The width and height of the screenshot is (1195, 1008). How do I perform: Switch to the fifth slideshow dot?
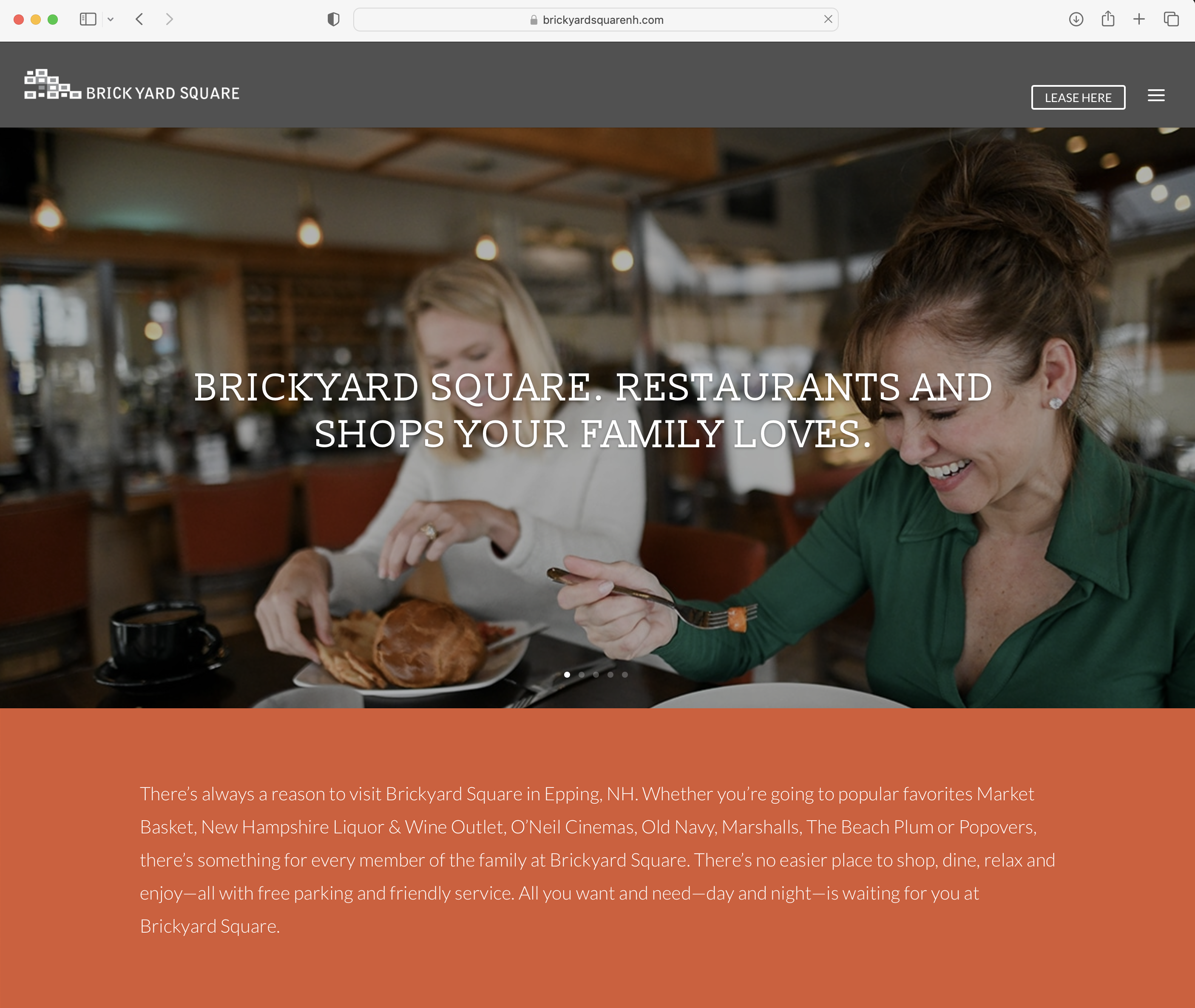click(624, 674)
